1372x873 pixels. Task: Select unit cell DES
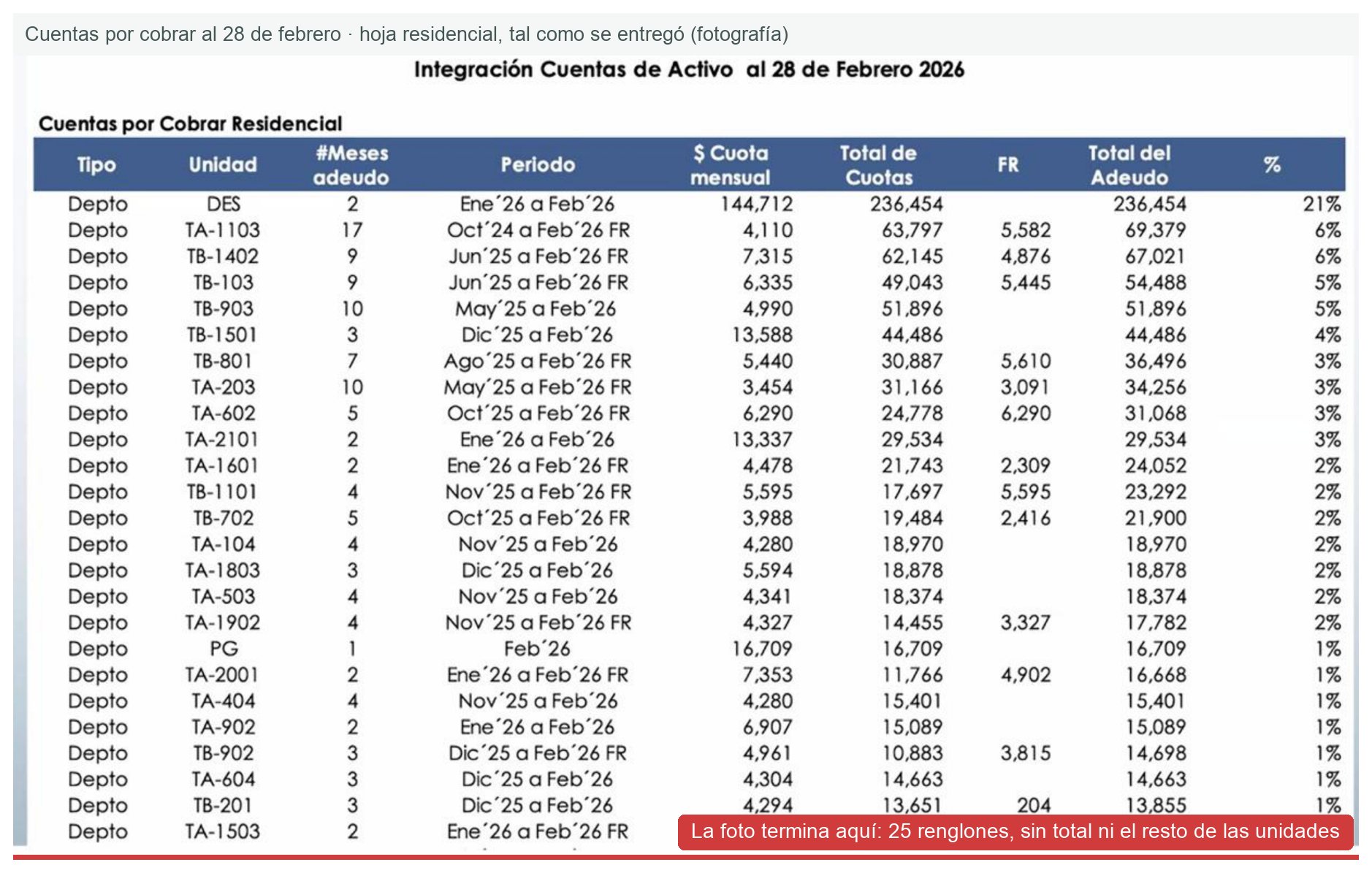click(x=224, y=204)
